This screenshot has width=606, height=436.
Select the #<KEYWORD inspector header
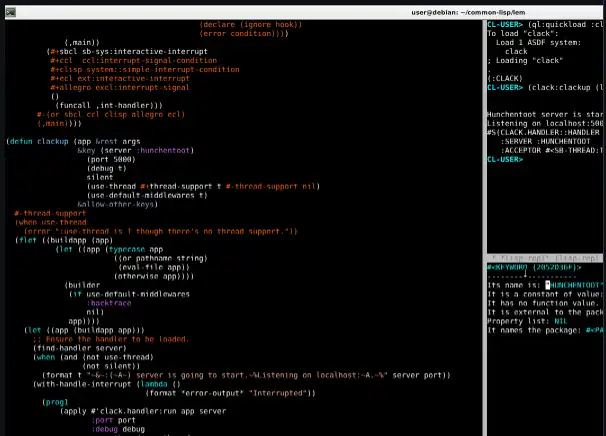point(534,267)
